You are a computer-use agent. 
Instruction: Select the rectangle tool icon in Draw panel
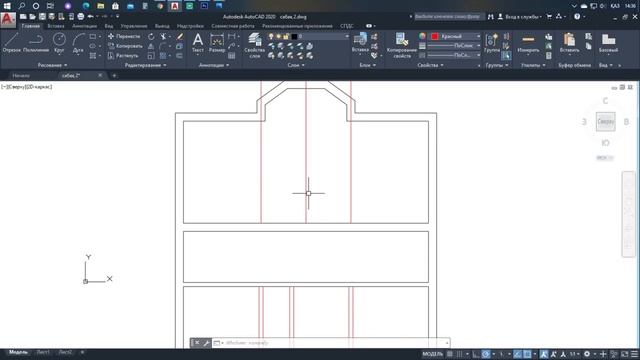click(x=93, y=36)
